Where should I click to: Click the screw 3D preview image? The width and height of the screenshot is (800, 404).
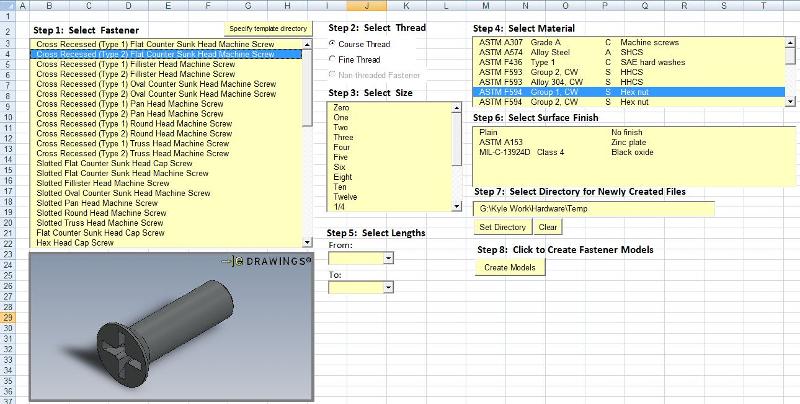point(171,326)
